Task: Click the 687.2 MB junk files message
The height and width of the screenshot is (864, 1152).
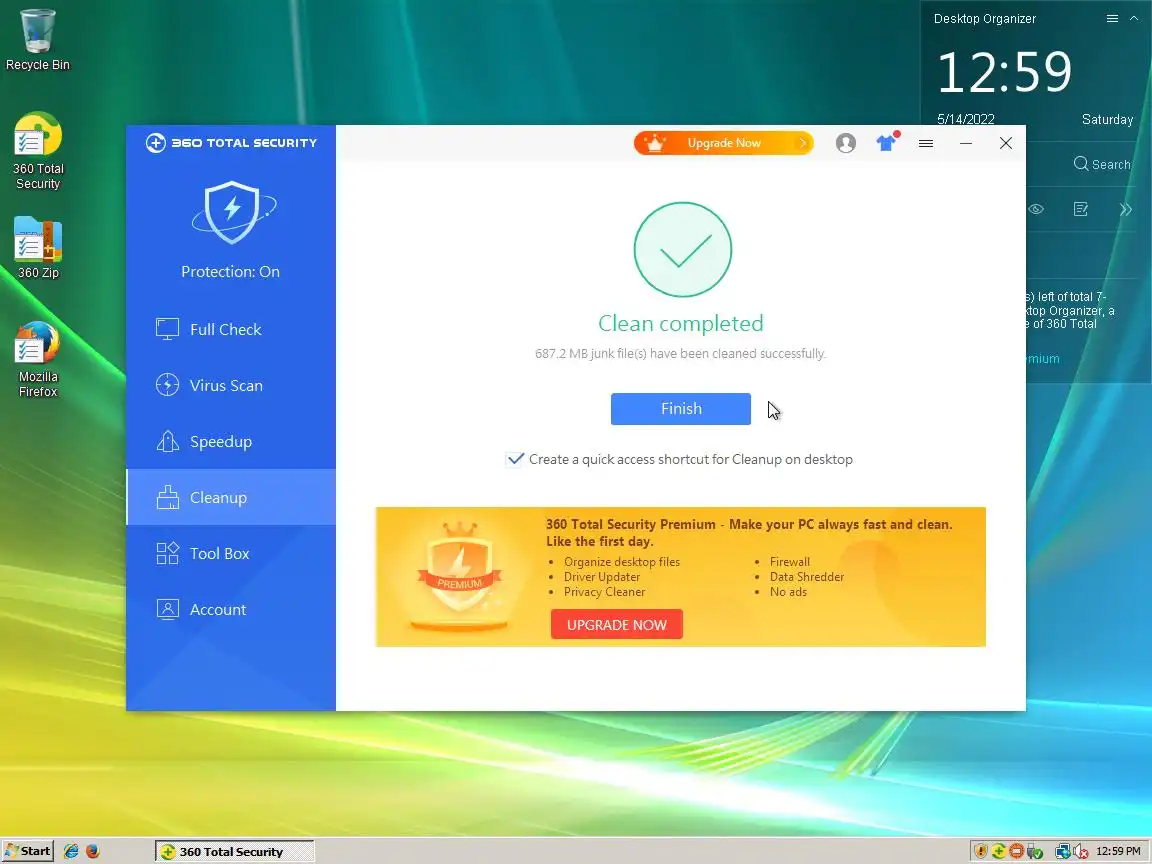Action: click(680, 353)
